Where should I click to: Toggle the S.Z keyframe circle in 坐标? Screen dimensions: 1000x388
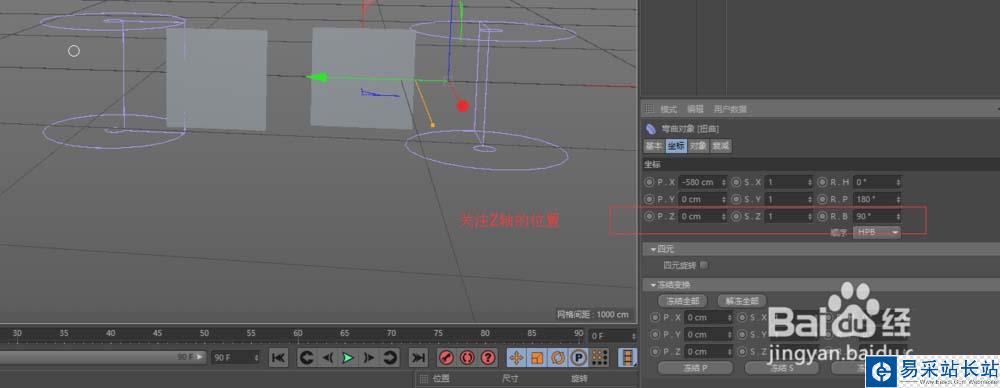[736, 216]
